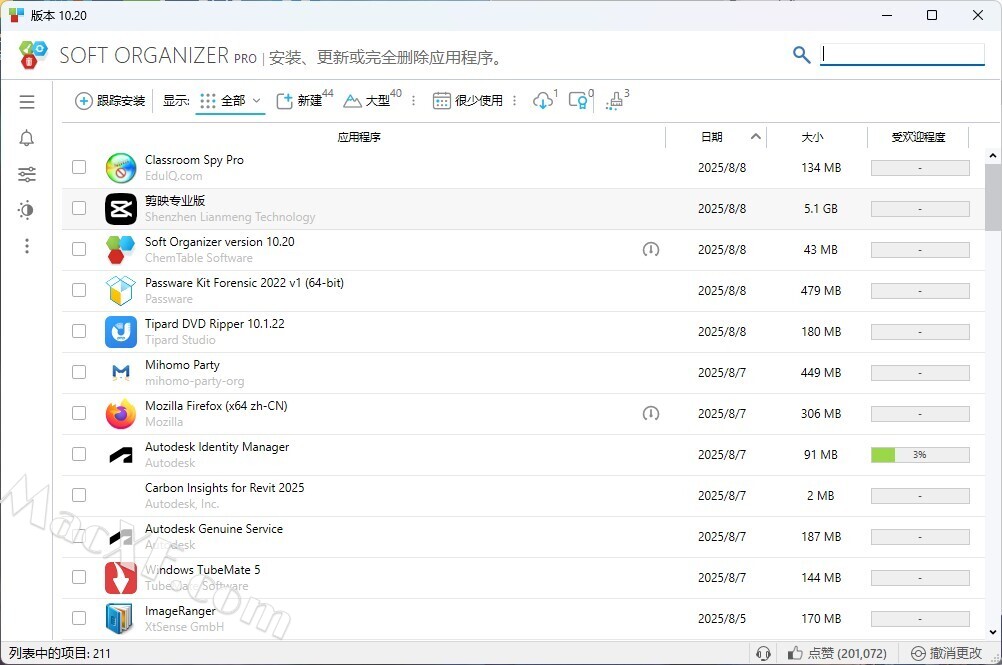This screenshot has width=1002, height=665.
Task: Click update indicator on Mozilla Firefox row
Action: point(651,414)
